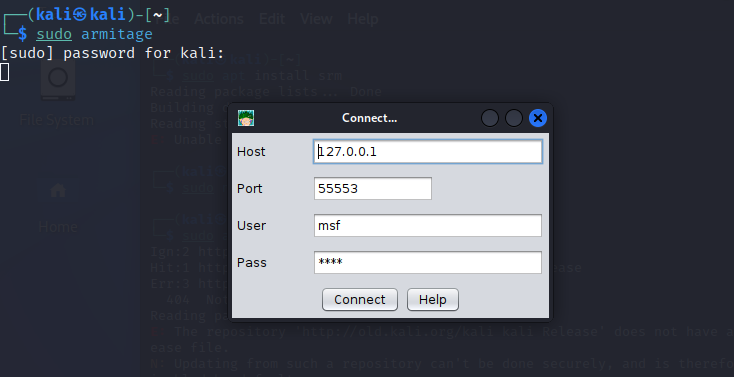The image size is (734, 377).
Task: Maximize the Connect dialog window
Action: click(514, 118)
